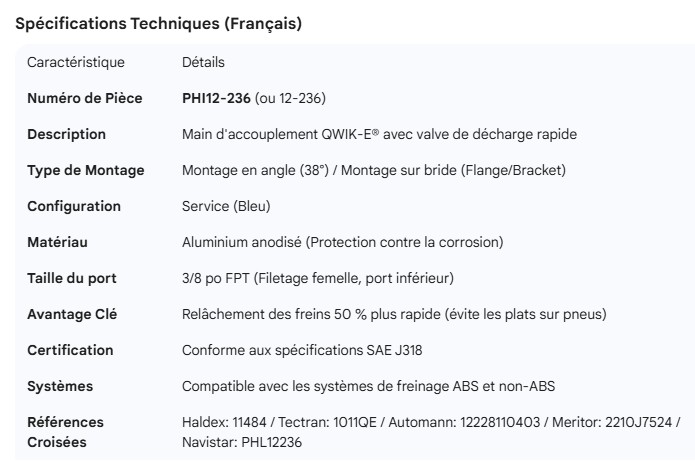Click the Service (Bleu) value
695x461 pixels.
click(x=226, y=206)
